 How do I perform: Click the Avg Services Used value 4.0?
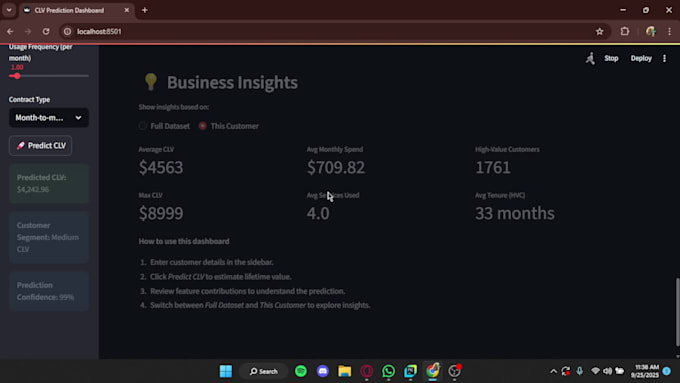click(x=318, y=213)
